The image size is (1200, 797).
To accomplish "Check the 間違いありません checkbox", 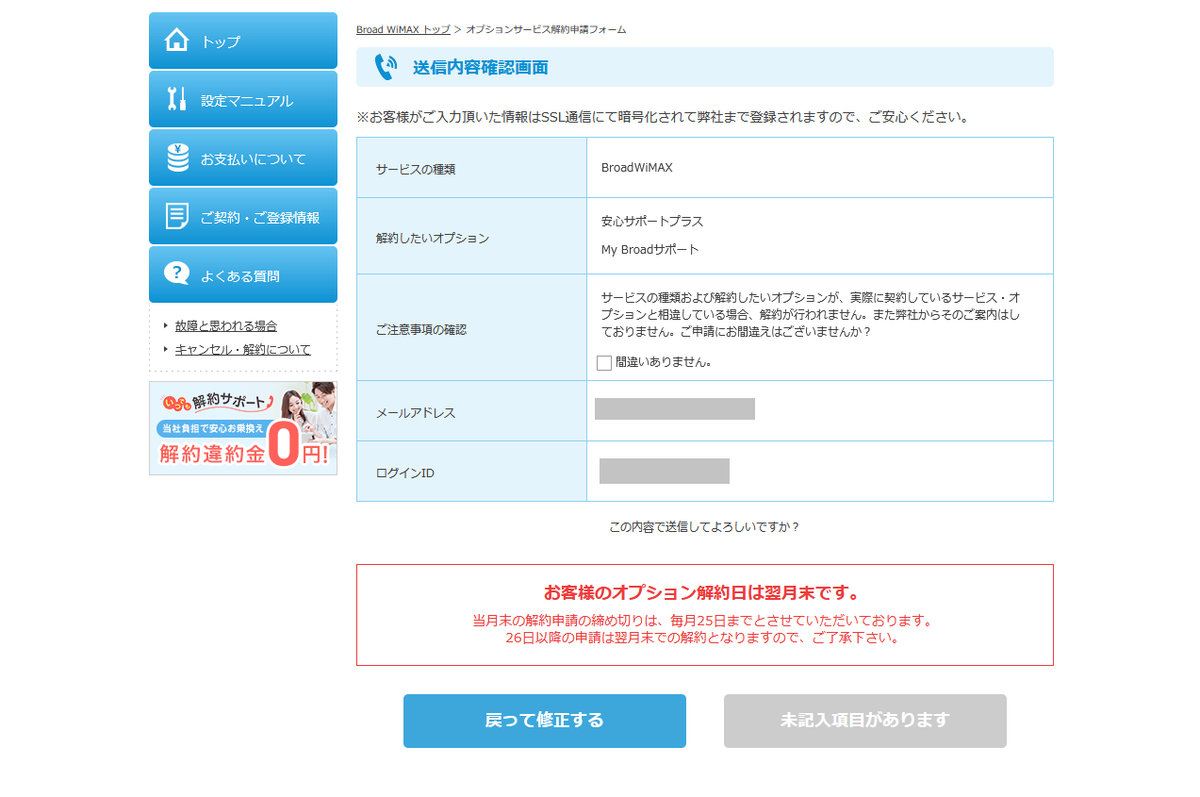I will (x=604, y=363).
